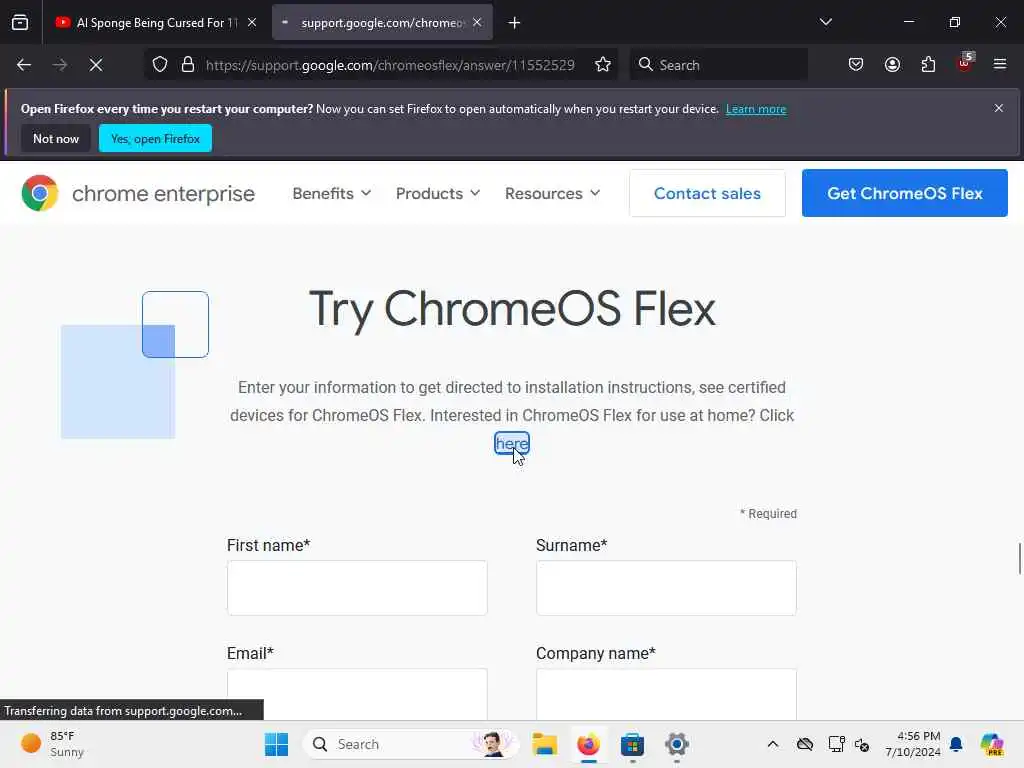Screen dimensions: 1024x768
Task: Expand the Resources menu
Action: tap(552, 193)
